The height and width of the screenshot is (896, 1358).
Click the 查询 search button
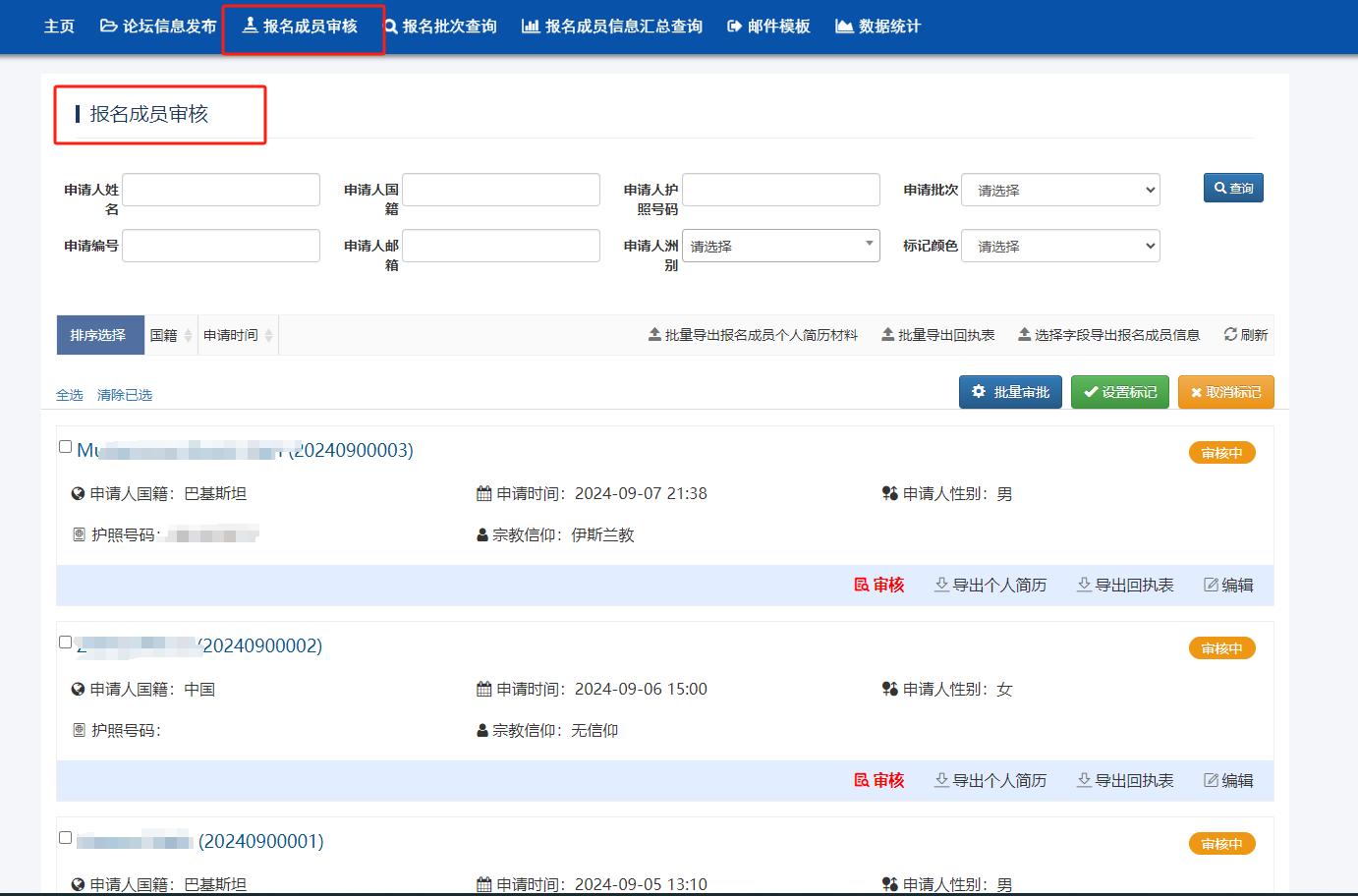pos(1233,187)
